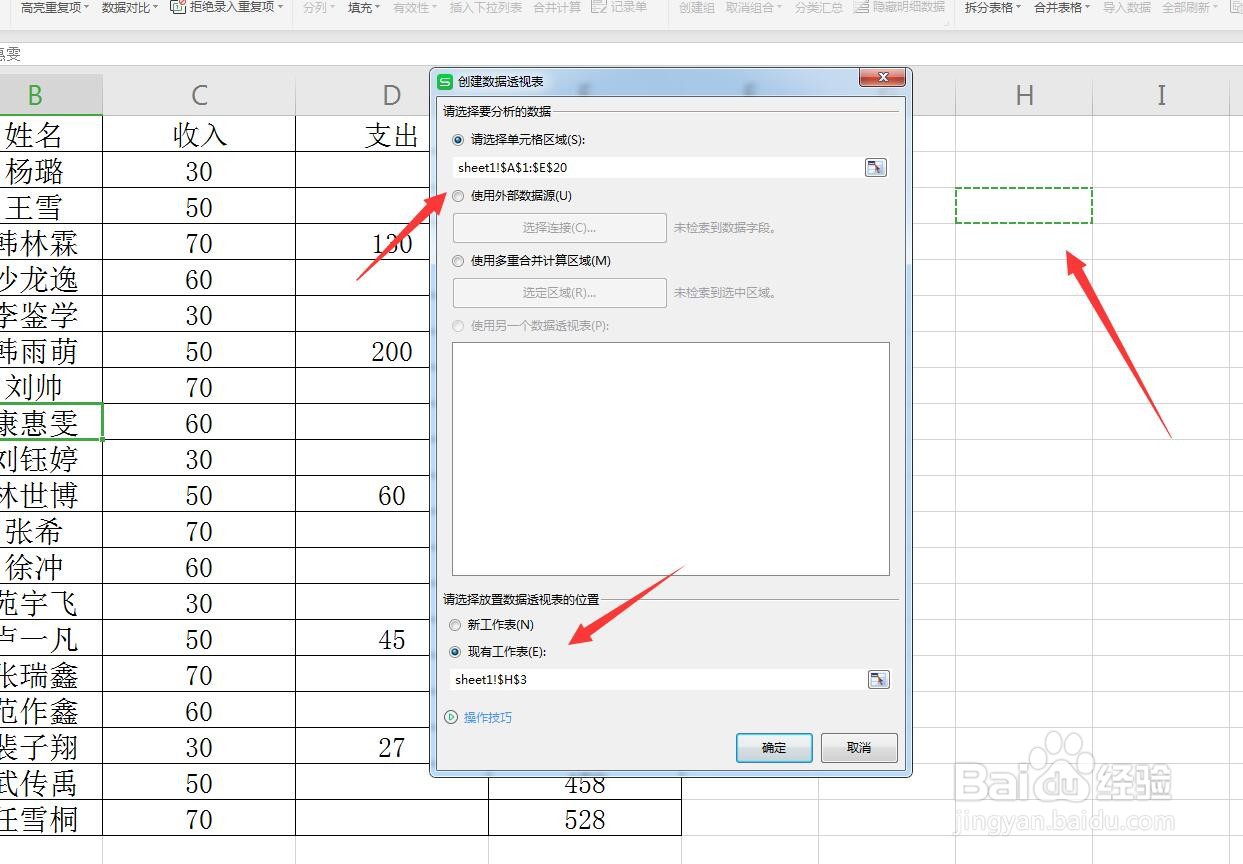Select the 使用多重合并计算区域(M) option
This screenshot has width=1243, height=864.
click(x=459, y=261)
